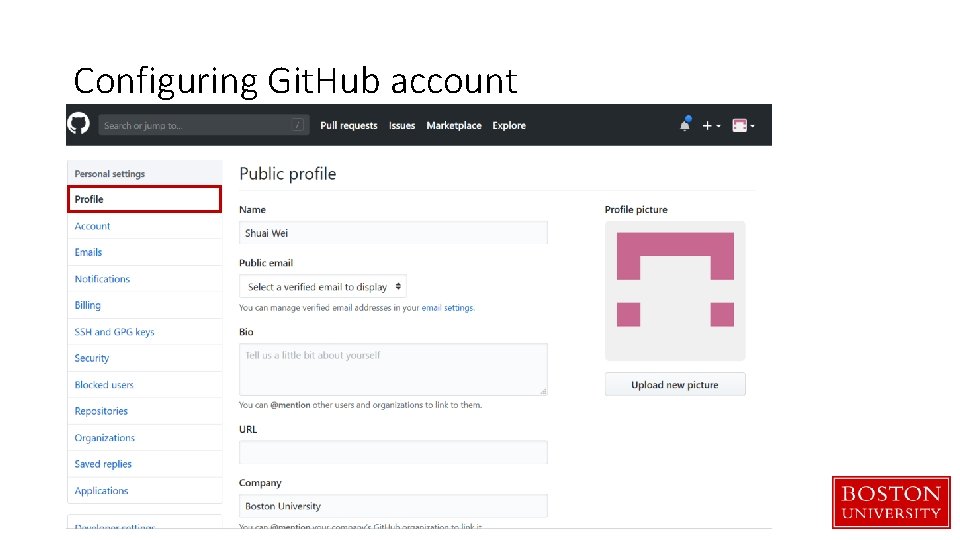
Task: Navigate to Explore
Action: point(509,126)
